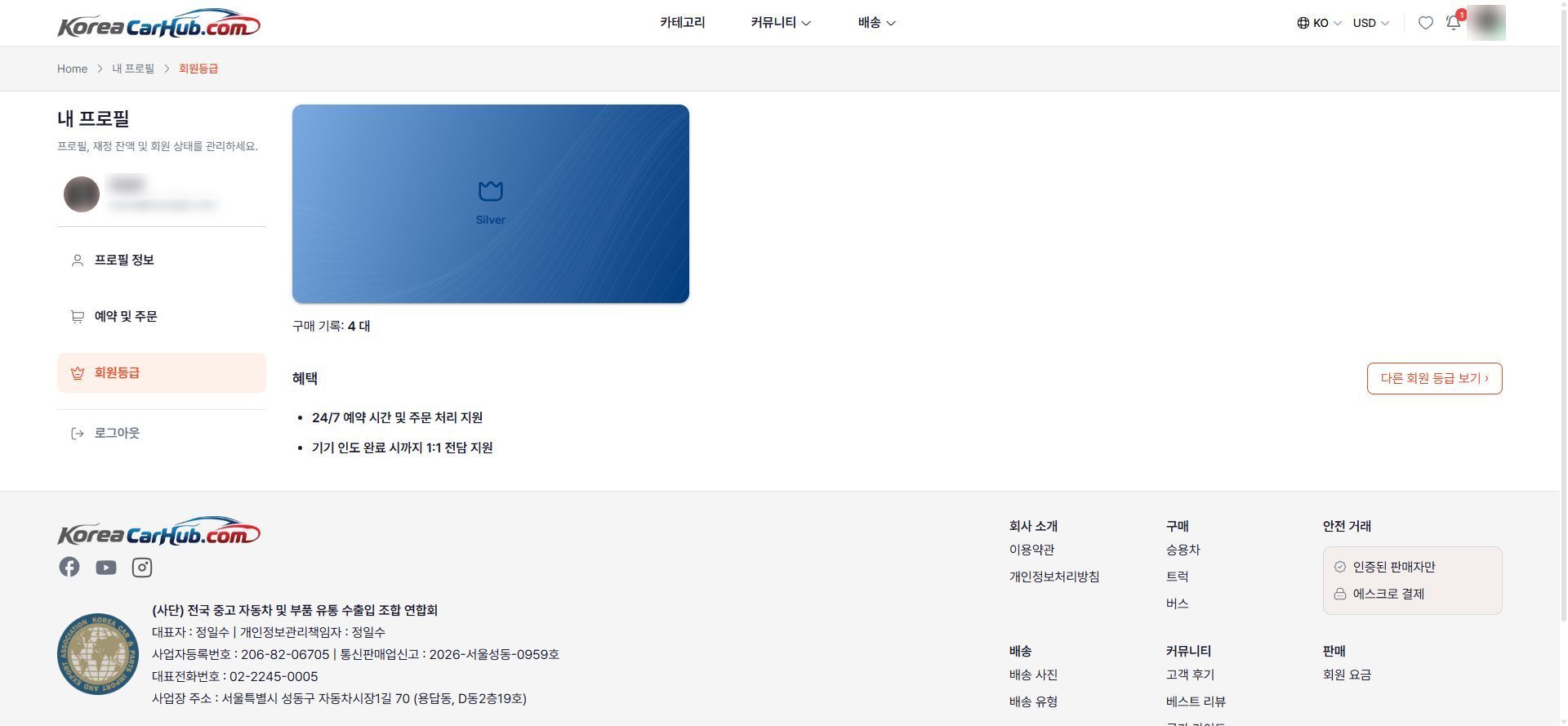Screen dimensions: 1568x726
Task: Expand the 배송 menu dropdown
Action: pyautogui.click(x=876, y=23)
